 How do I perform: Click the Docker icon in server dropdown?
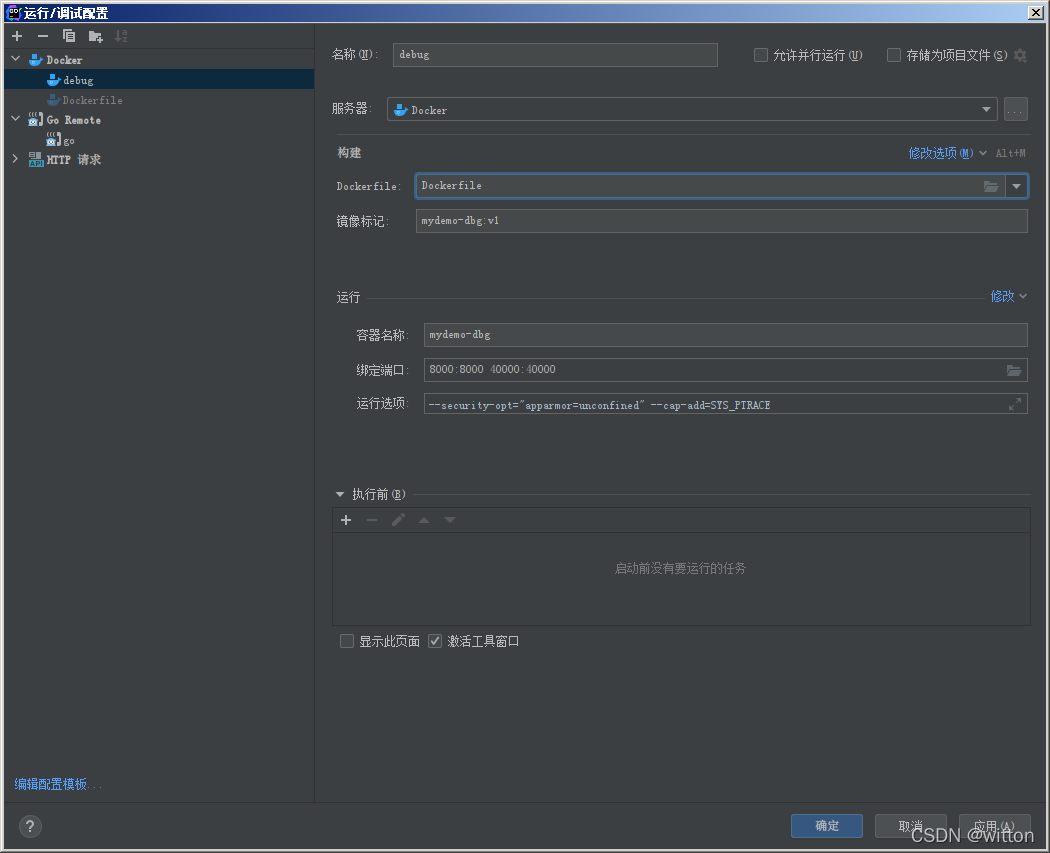[400, 110]
